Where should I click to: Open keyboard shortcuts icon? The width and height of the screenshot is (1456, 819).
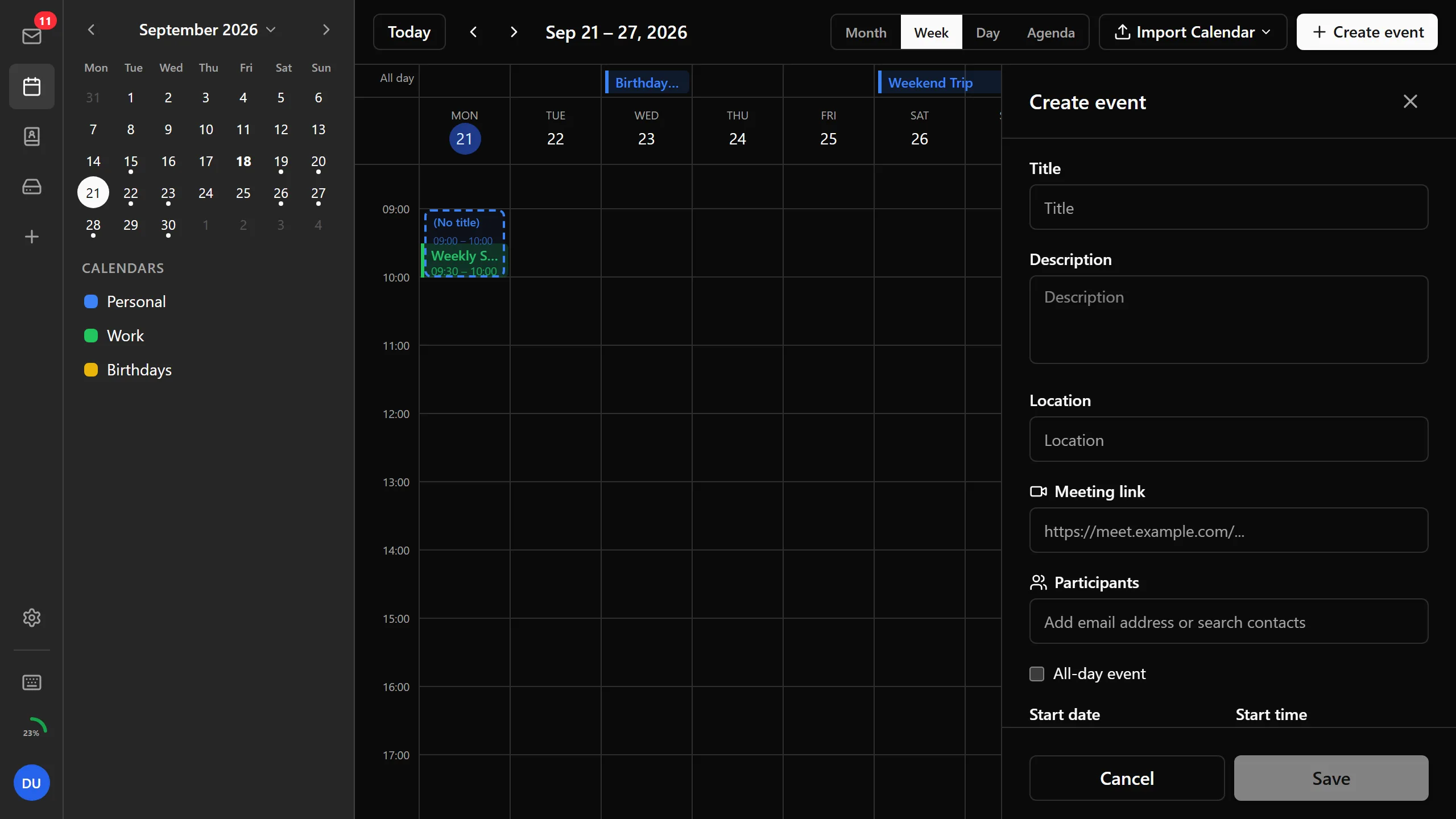point(32,682)
